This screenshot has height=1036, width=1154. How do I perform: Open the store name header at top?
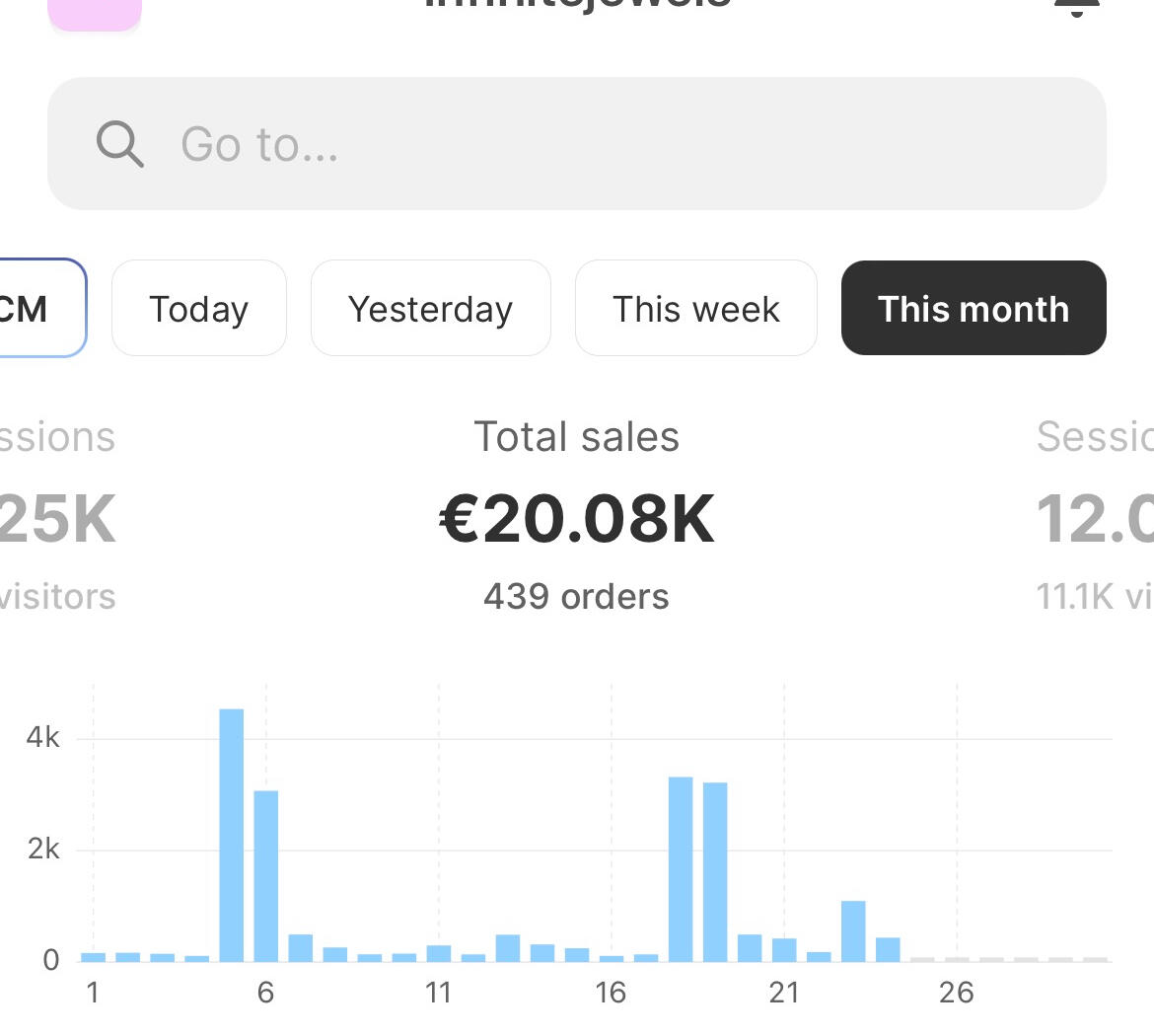pyautogui.click(x=577, y=6)
